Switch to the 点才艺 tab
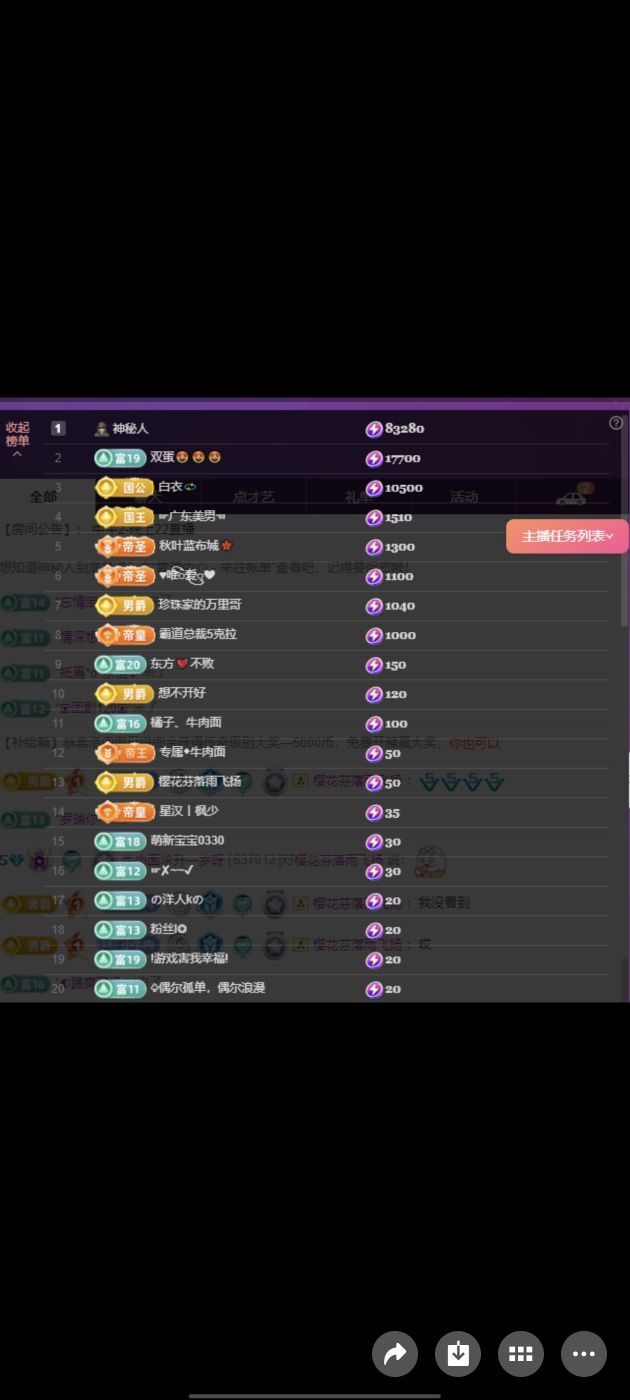The width and height of the screenshot is (630, 1400). click(253, 496)
